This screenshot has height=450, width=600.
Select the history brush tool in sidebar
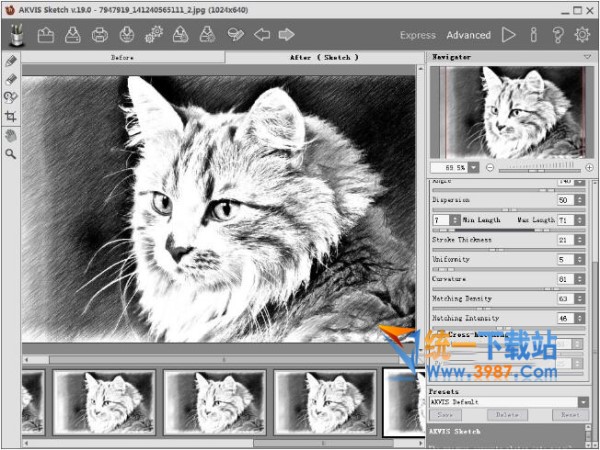tap(11, 97)
